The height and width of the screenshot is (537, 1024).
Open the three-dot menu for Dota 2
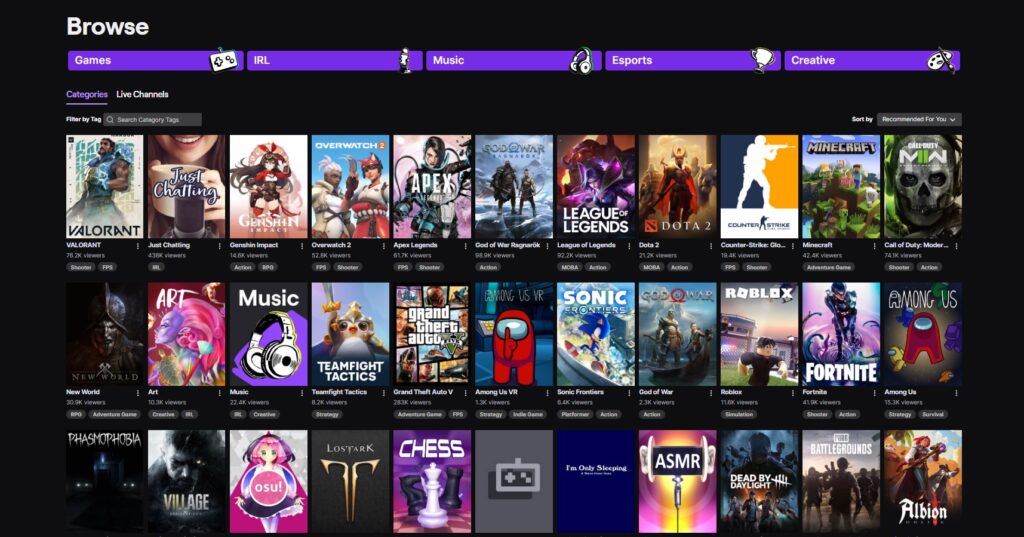[x=711, y=246]
